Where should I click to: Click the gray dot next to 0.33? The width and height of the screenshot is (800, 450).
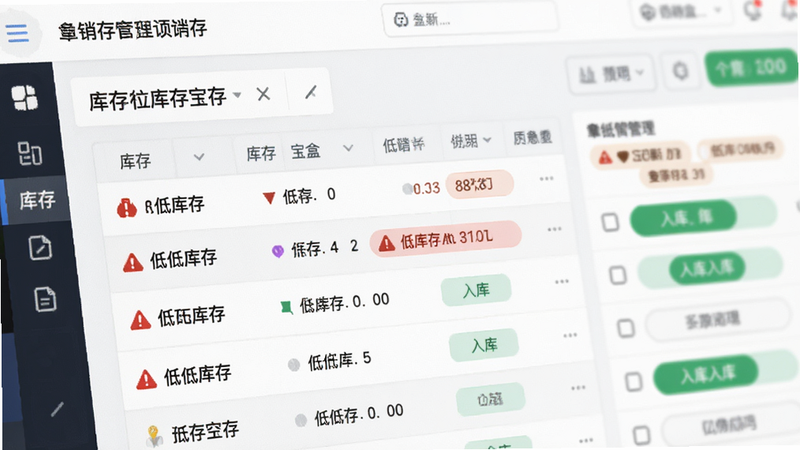(407, 189)
